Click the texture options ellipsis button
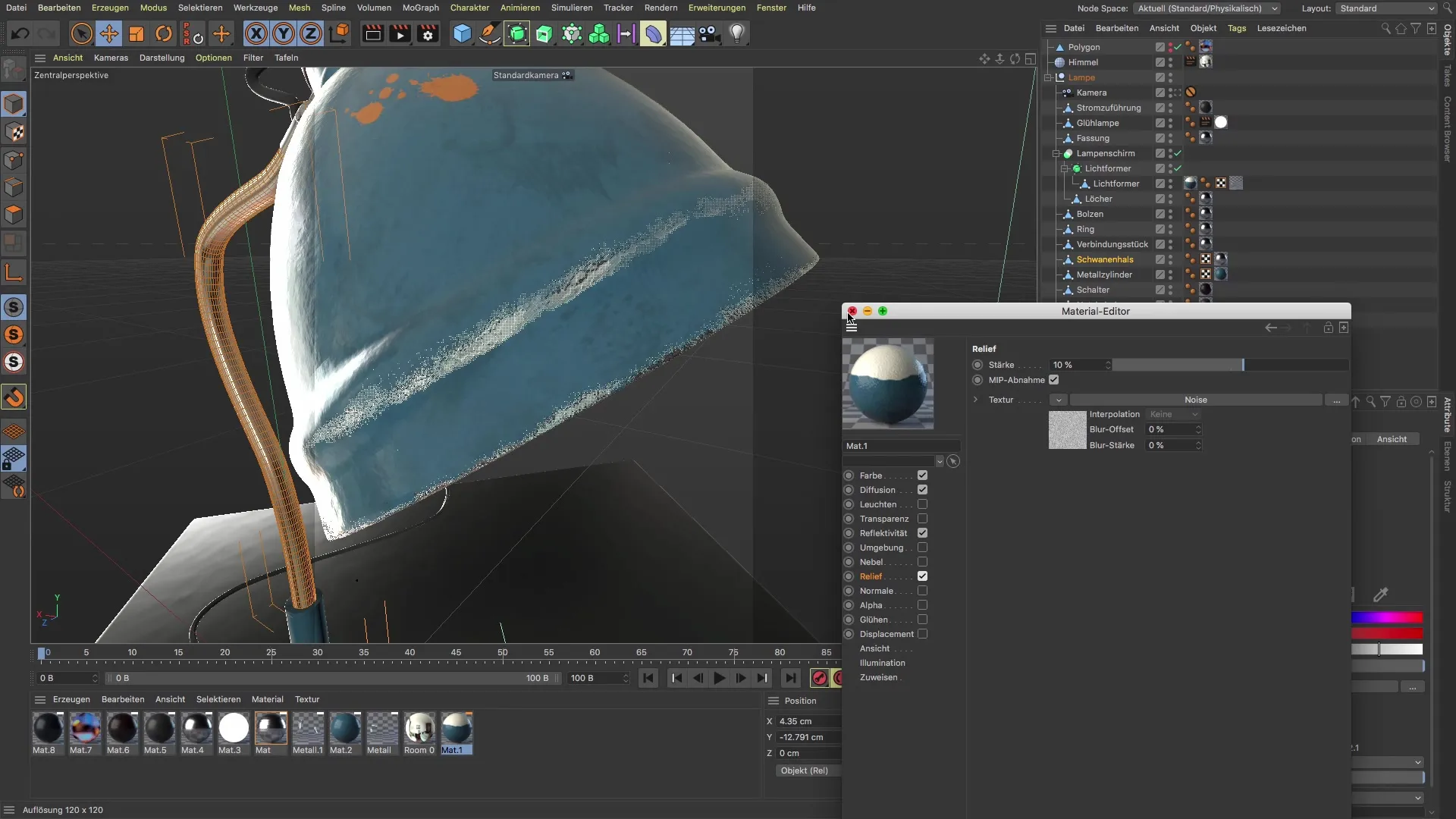 (1335, 400)
